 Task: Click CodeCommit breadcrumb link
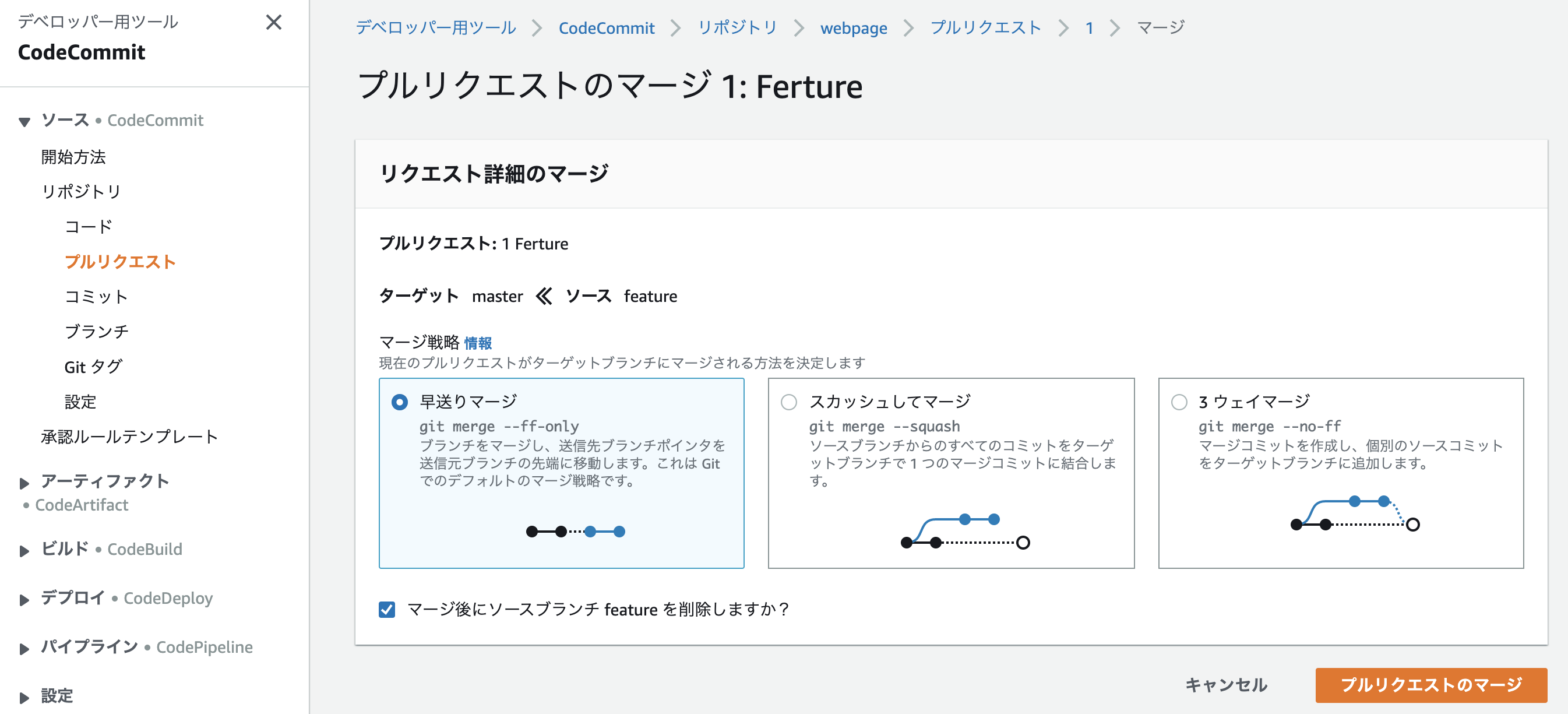point(606,27)
